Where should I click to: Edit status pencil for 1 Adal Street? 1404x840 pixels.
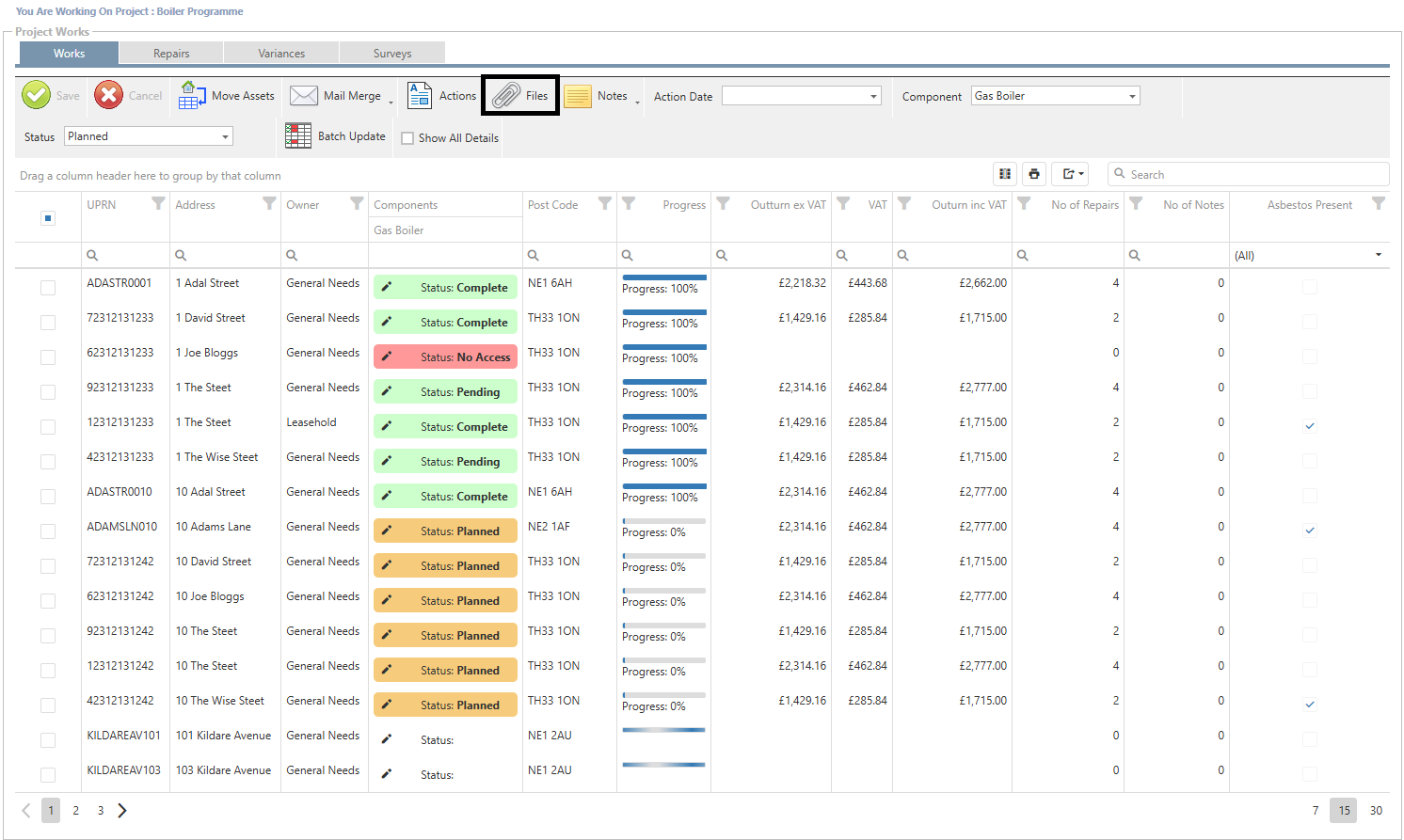click(386, 287)
